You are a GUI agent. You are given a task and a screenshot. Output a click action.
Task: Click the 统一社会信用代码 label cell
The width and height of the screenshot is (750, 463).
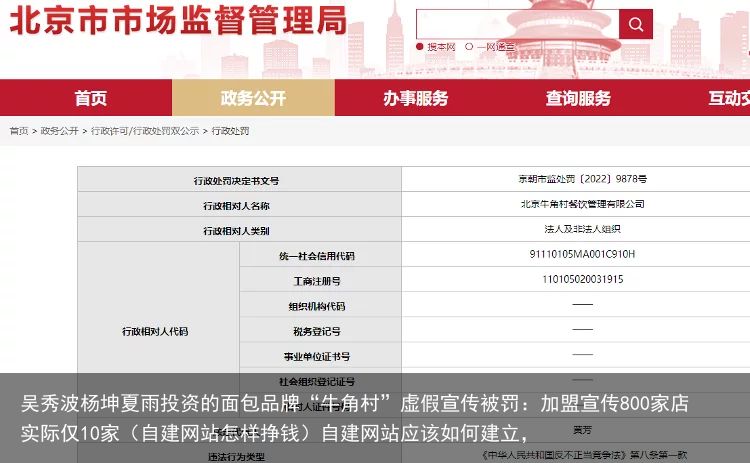tap(320, 255)
